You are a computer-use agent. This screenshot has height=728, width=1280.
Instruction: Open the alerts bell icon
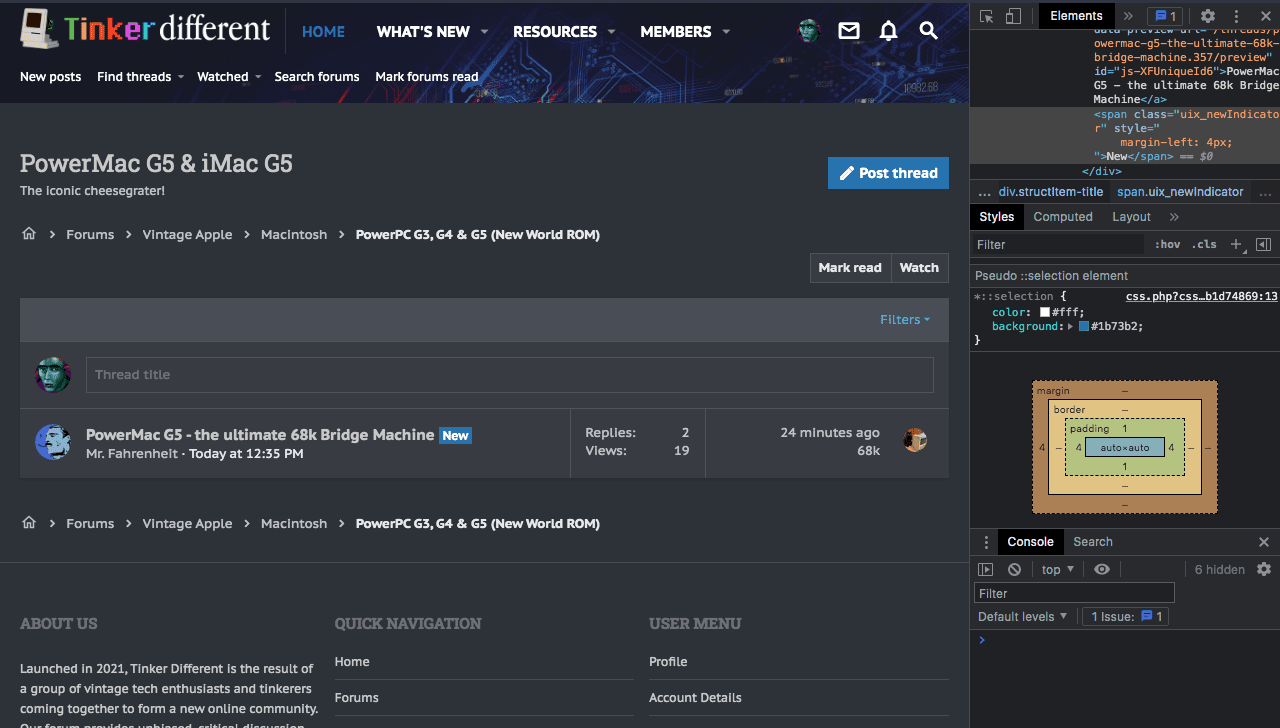[888, 31]
